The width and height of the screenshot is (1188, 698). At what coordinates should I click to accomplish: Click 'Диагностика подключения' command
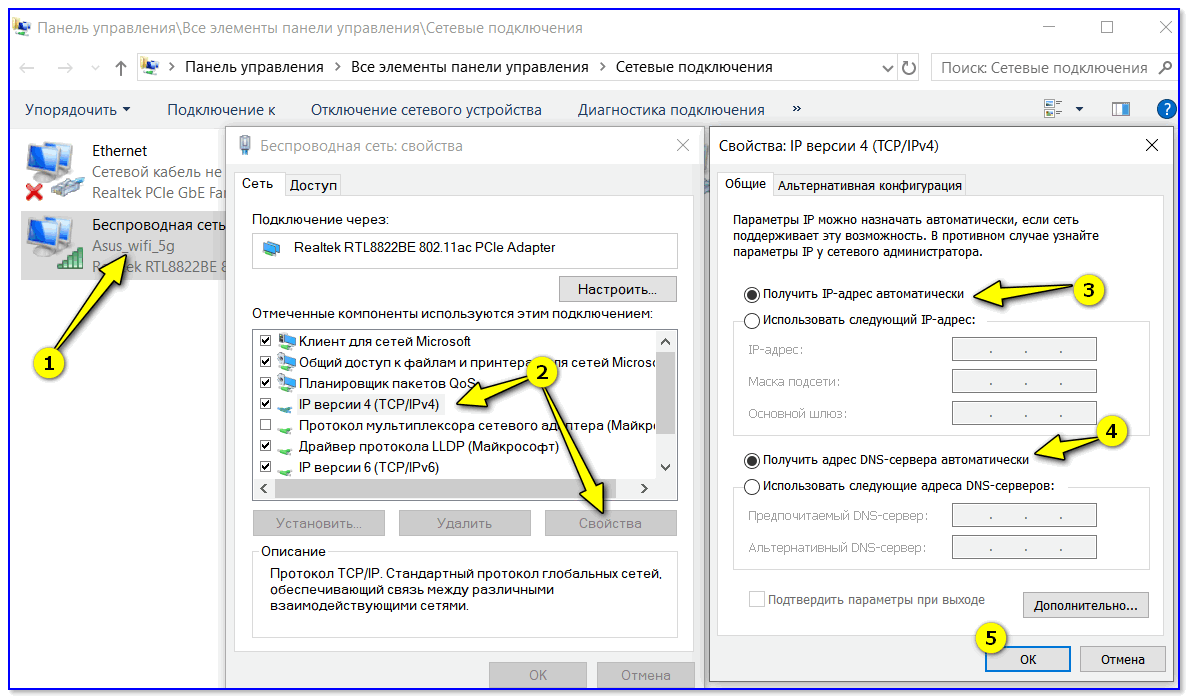[x=671, y=110]
